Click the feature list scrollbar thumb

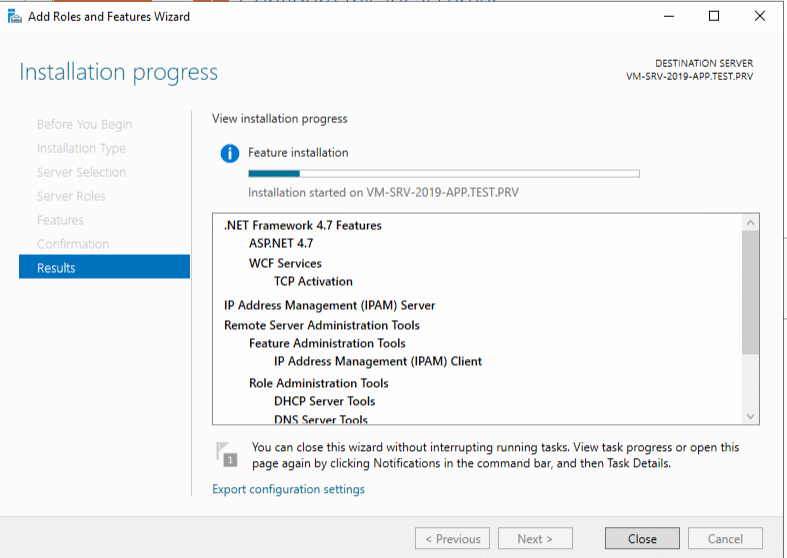coord(750,293)
